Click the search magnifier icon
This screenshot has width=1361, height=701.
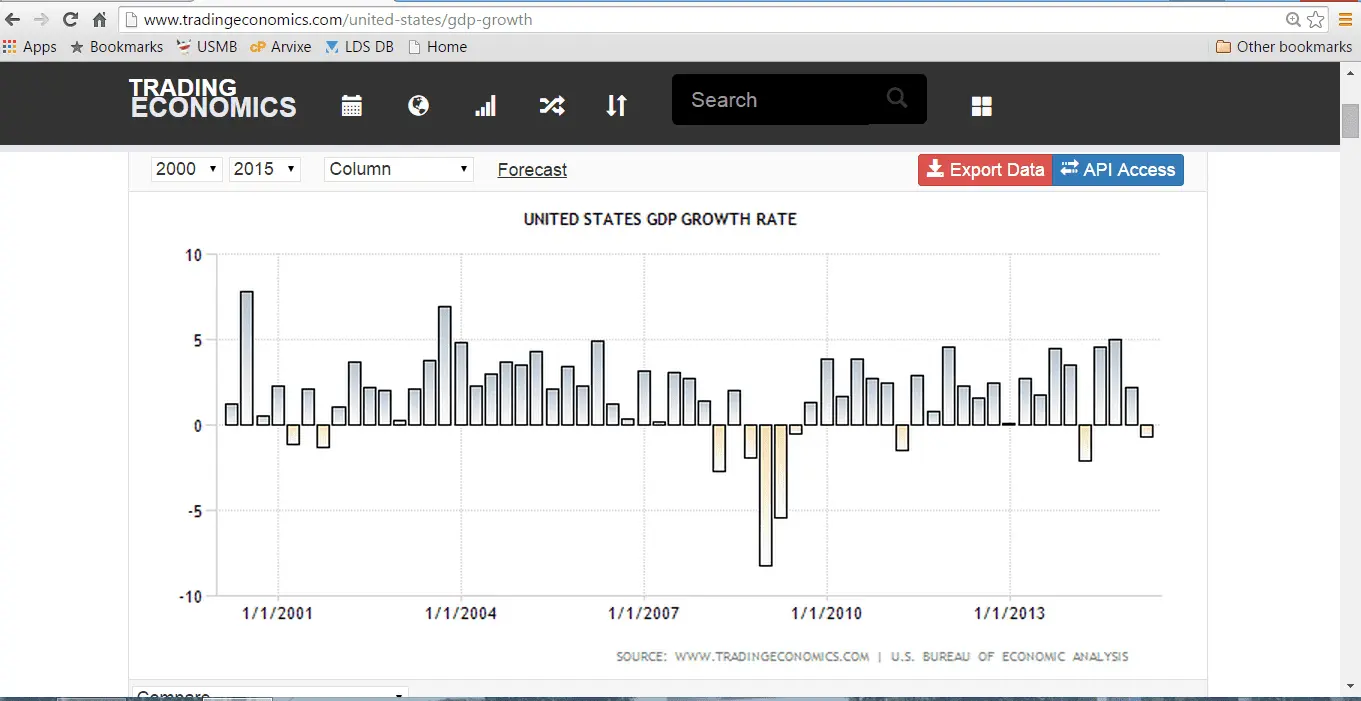[897, 98]
